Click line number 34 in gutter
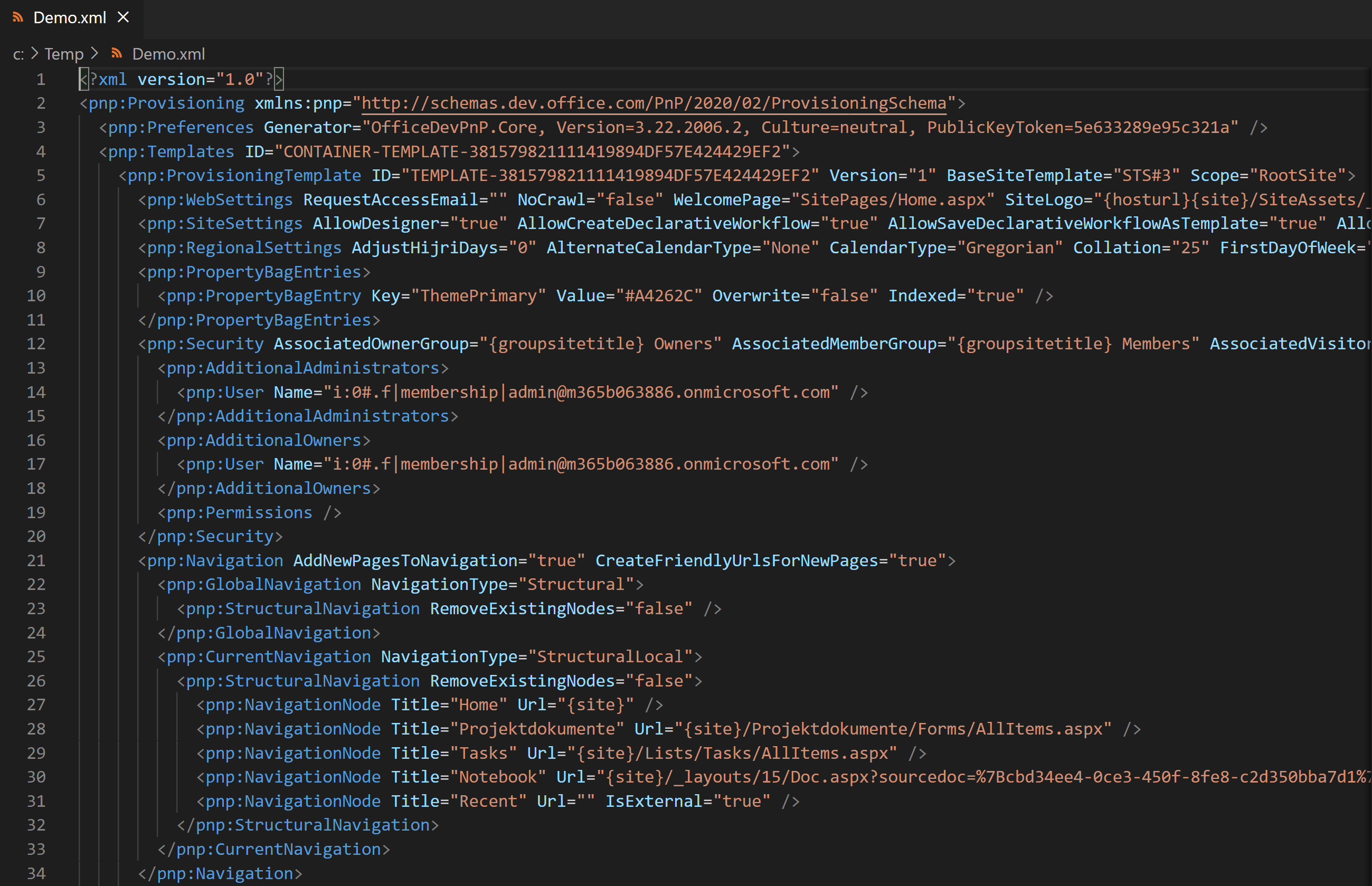The width and height of the screenshot is (1372, 886). (36, 873)
